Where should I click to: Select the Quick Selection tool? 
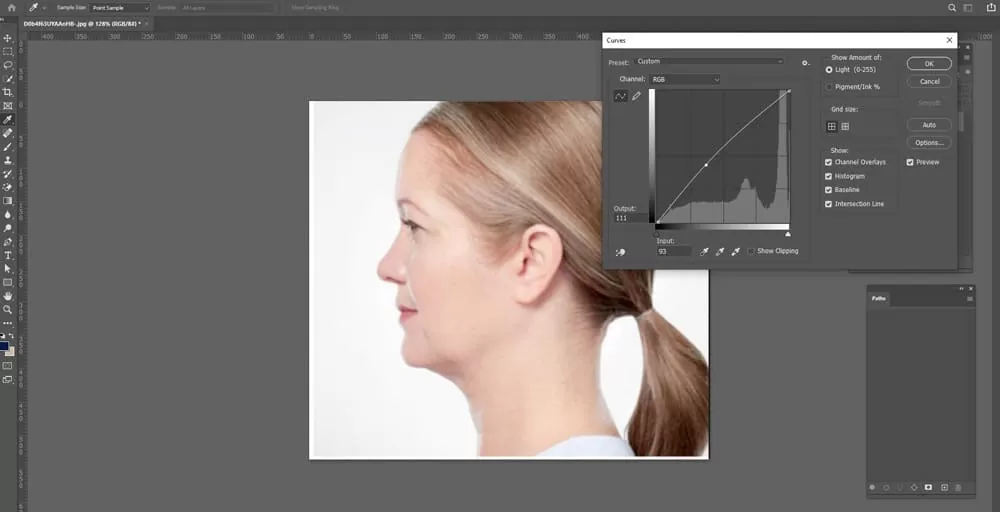pyautogui.click(x=8, y=79)
